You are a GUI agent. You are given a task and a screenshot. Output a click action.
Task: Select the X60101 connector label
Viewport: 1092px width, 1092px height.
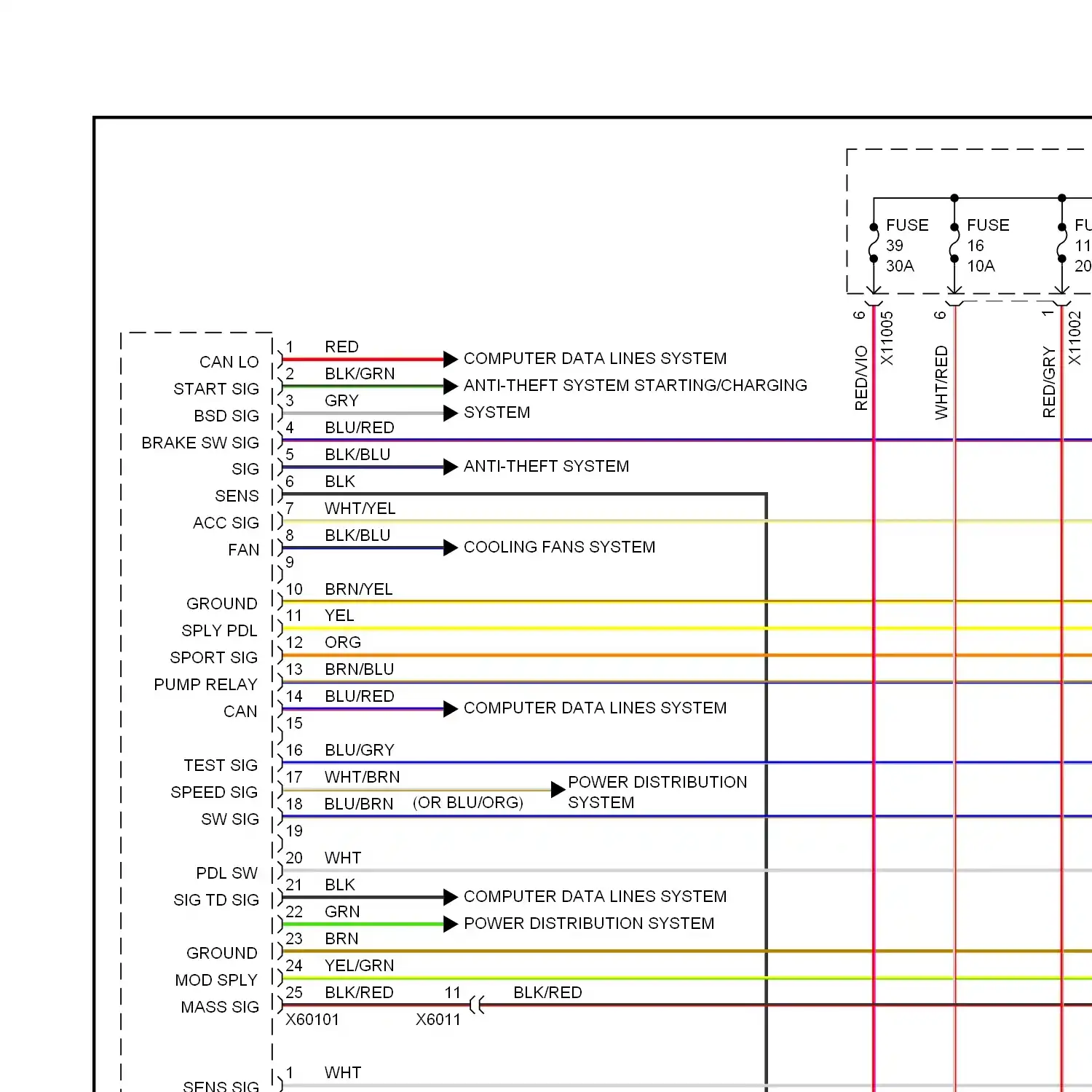pos(312,1019)
